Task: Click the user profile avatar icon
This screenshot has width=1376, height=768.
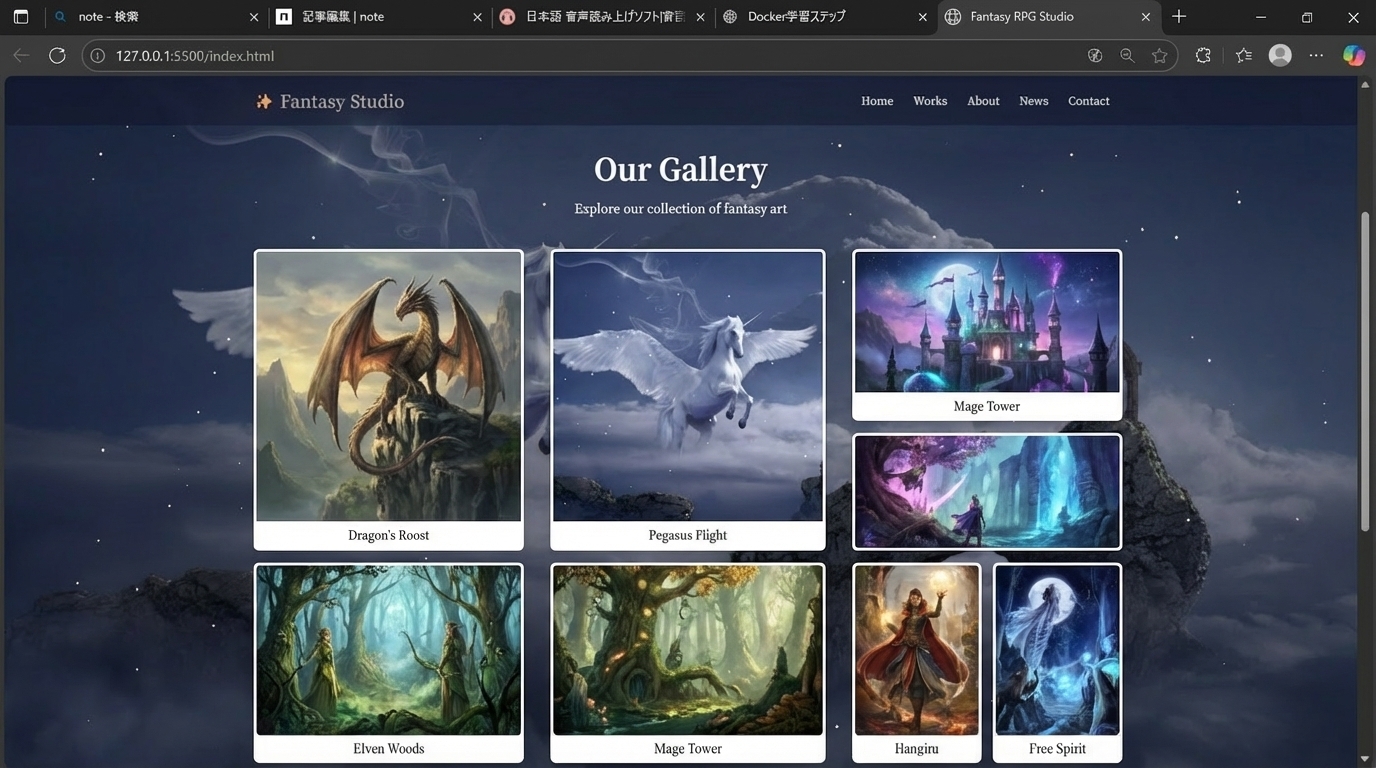Action: tap(1280, 56)
